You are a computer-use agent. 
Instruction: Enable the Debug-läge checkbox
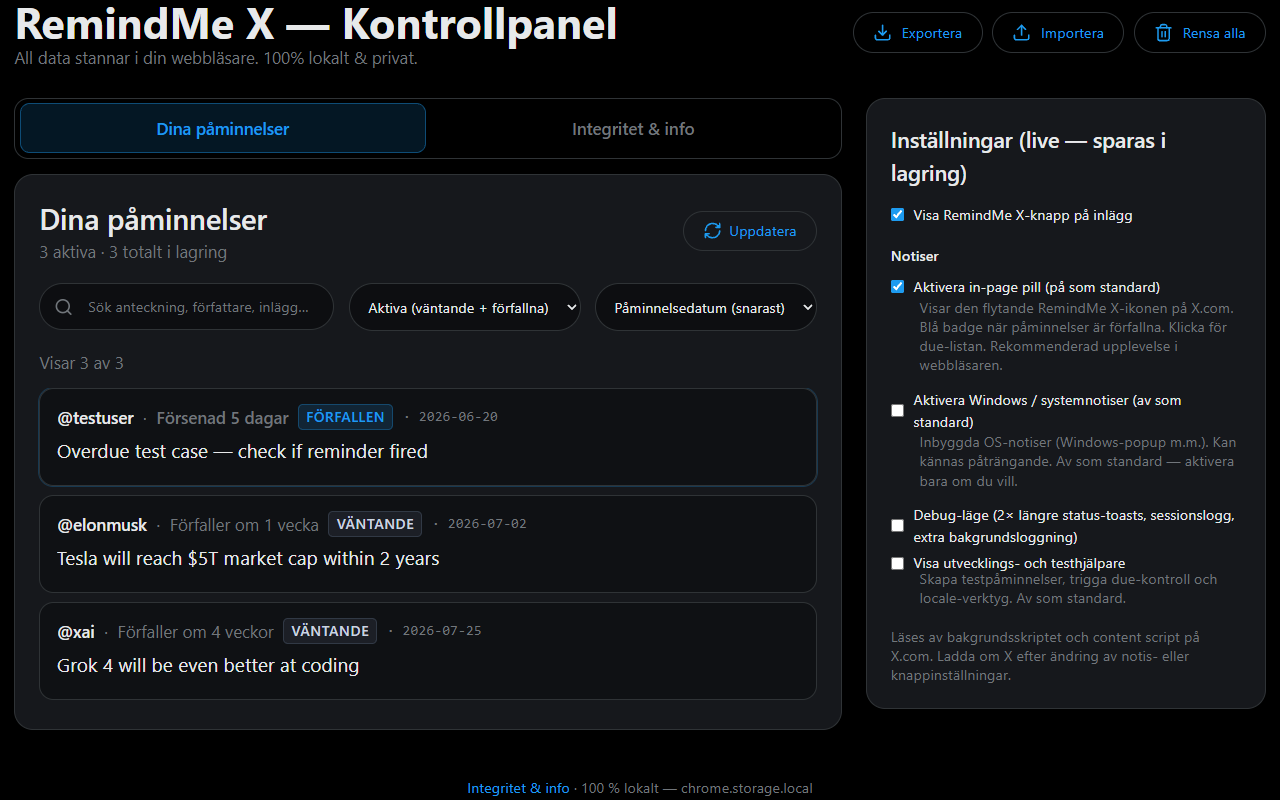coord(897,526)
